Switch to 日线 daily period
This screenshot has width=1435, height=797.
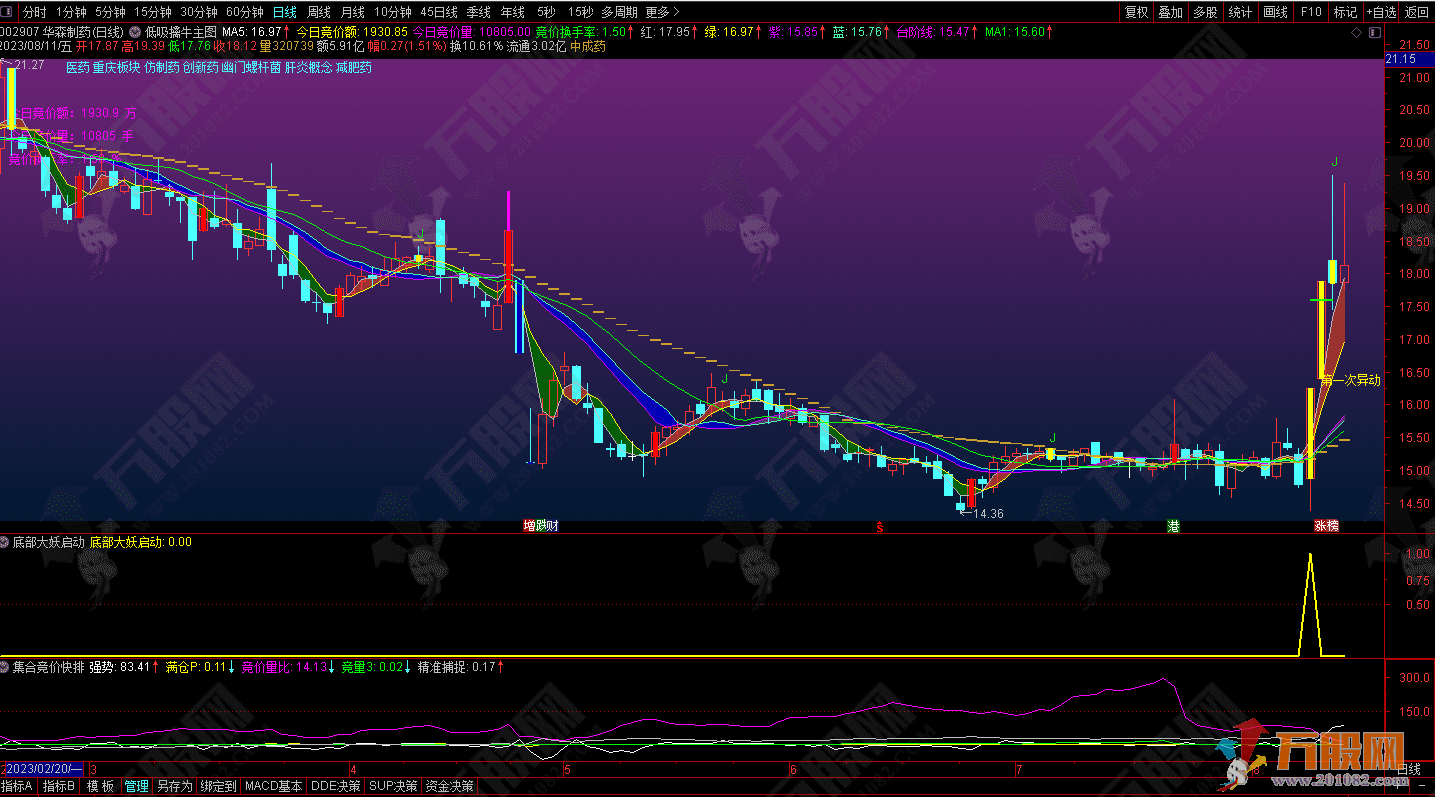(284, 12)
